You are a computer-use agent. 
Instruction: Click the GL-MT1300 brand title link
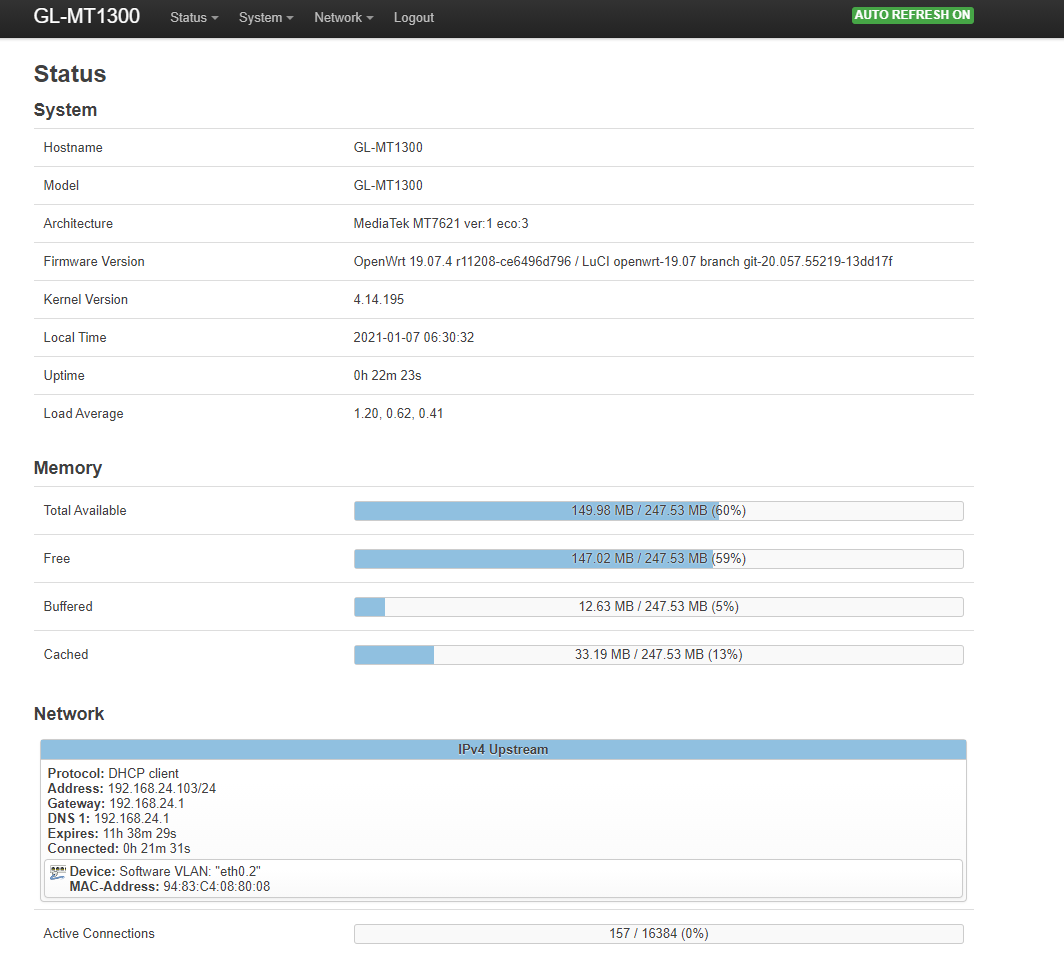point(87,16)
